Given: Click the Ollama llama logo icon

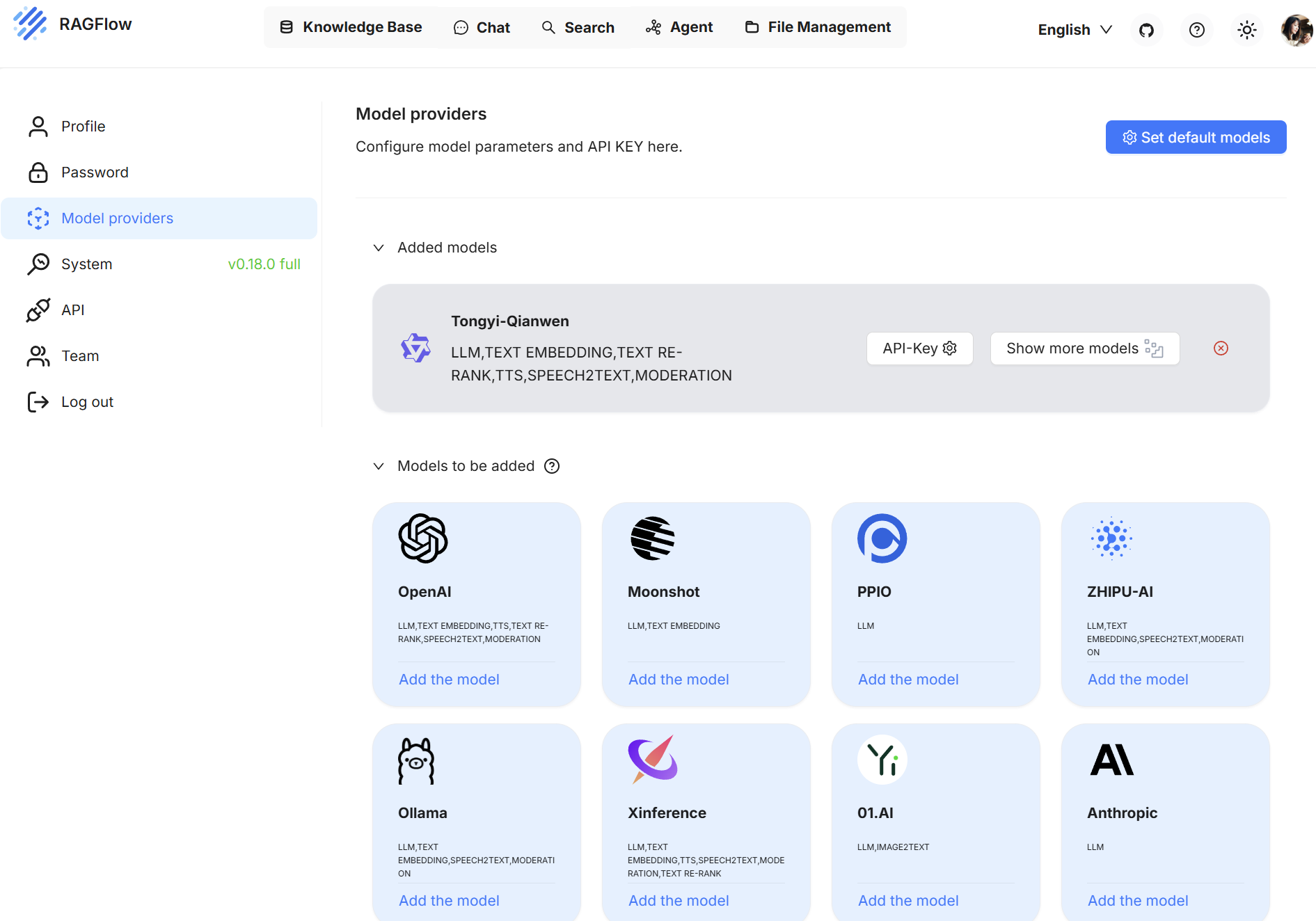Looking at the screenshot, I should (416, 761).
